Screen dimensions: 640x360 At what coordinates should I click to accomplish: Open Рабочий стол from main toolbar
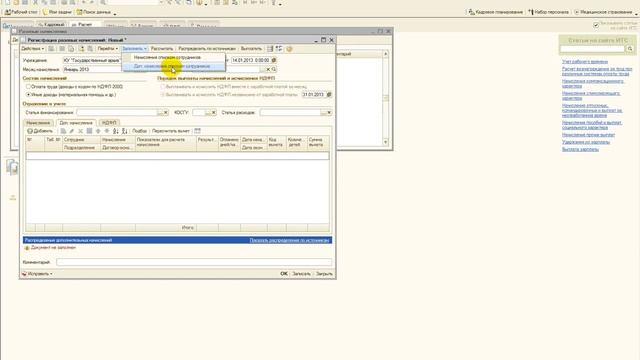click(21, 12)
